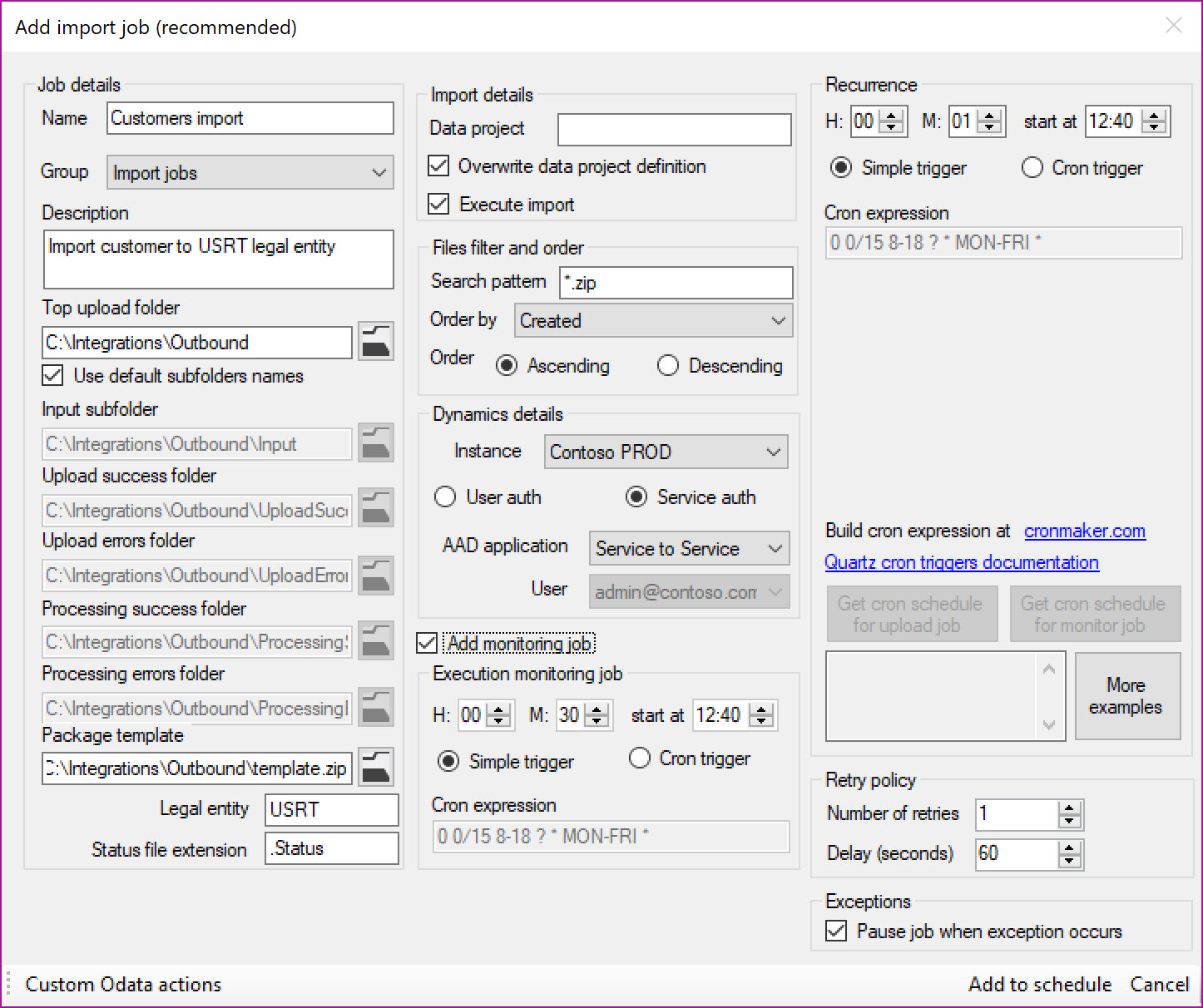Click the Search pattern text field
This screenshot has height=1008, width=1203.
(x=676, y=283)
